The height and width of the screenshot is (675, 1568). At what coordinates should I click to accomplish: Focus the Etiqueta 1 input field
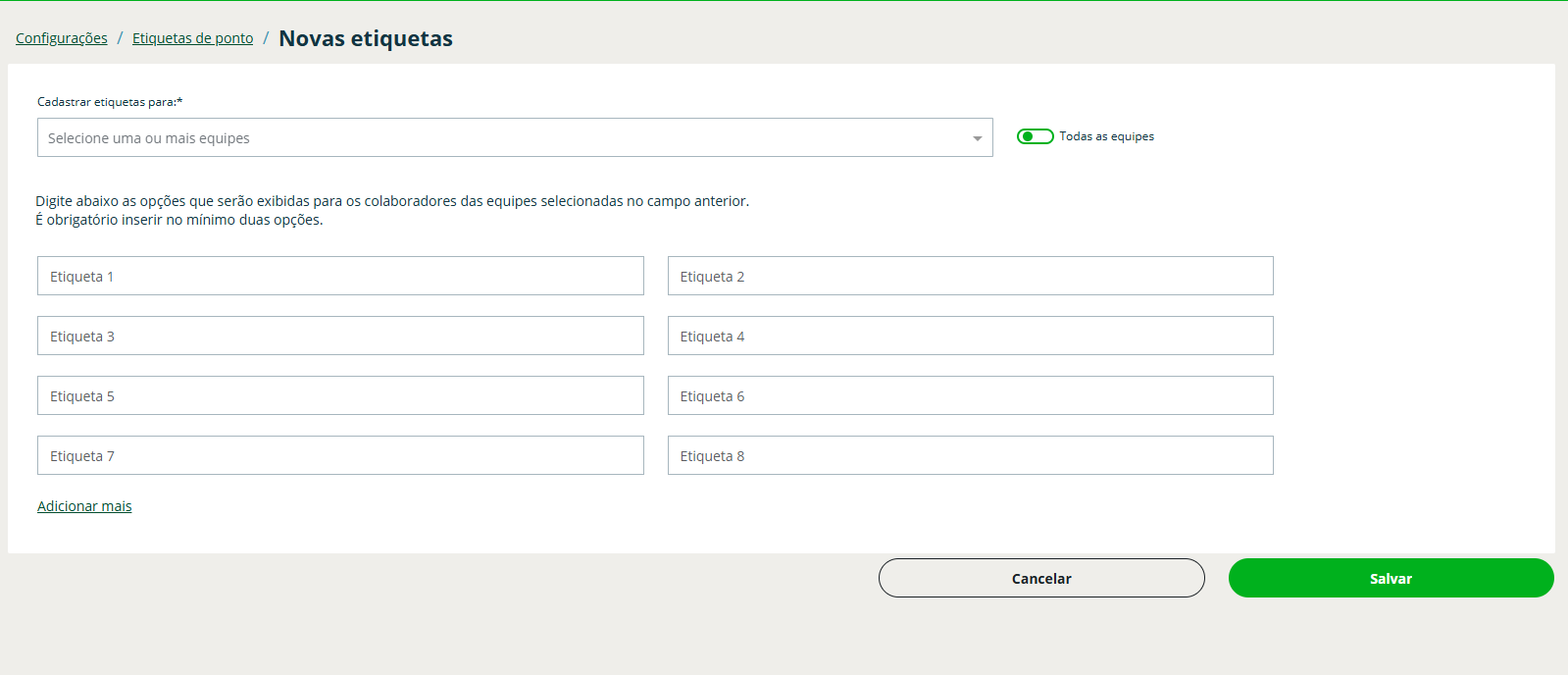coord(340,277)
